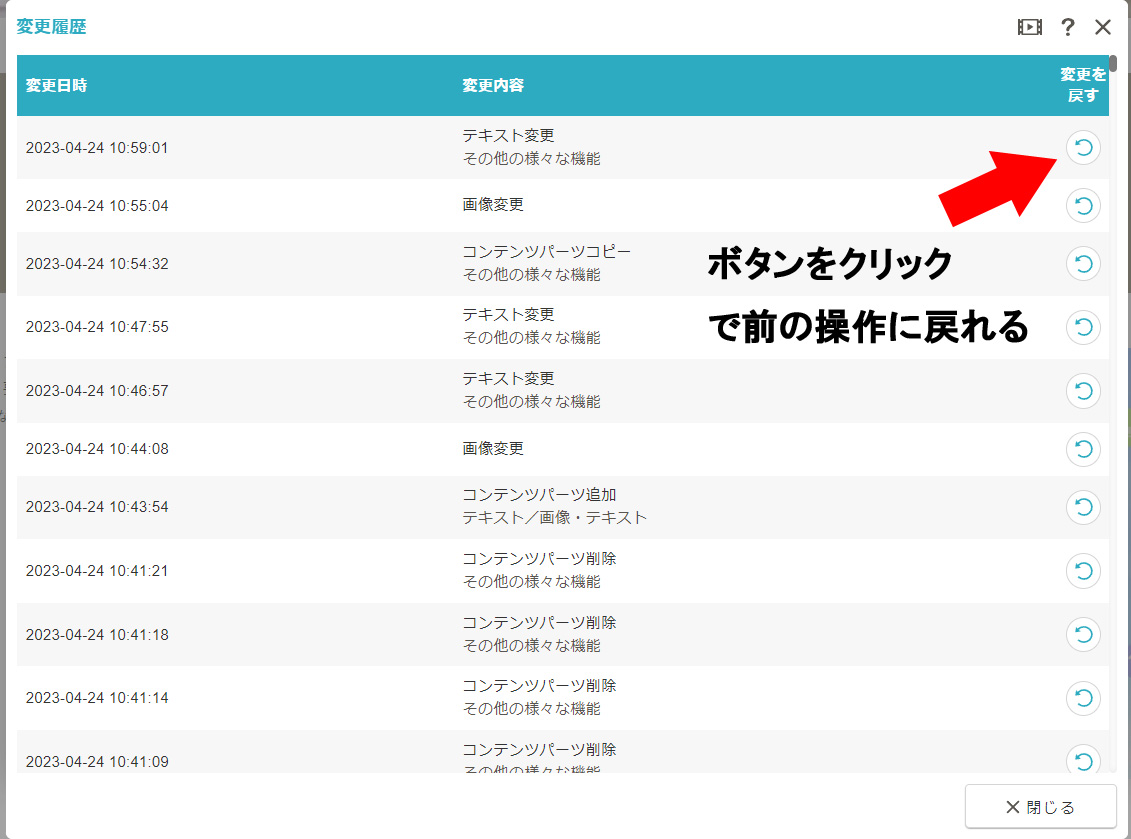Select the timestamp 2023-04-24 10:44:08
This screenshot has width=1131, height=839.
point(97,449)
